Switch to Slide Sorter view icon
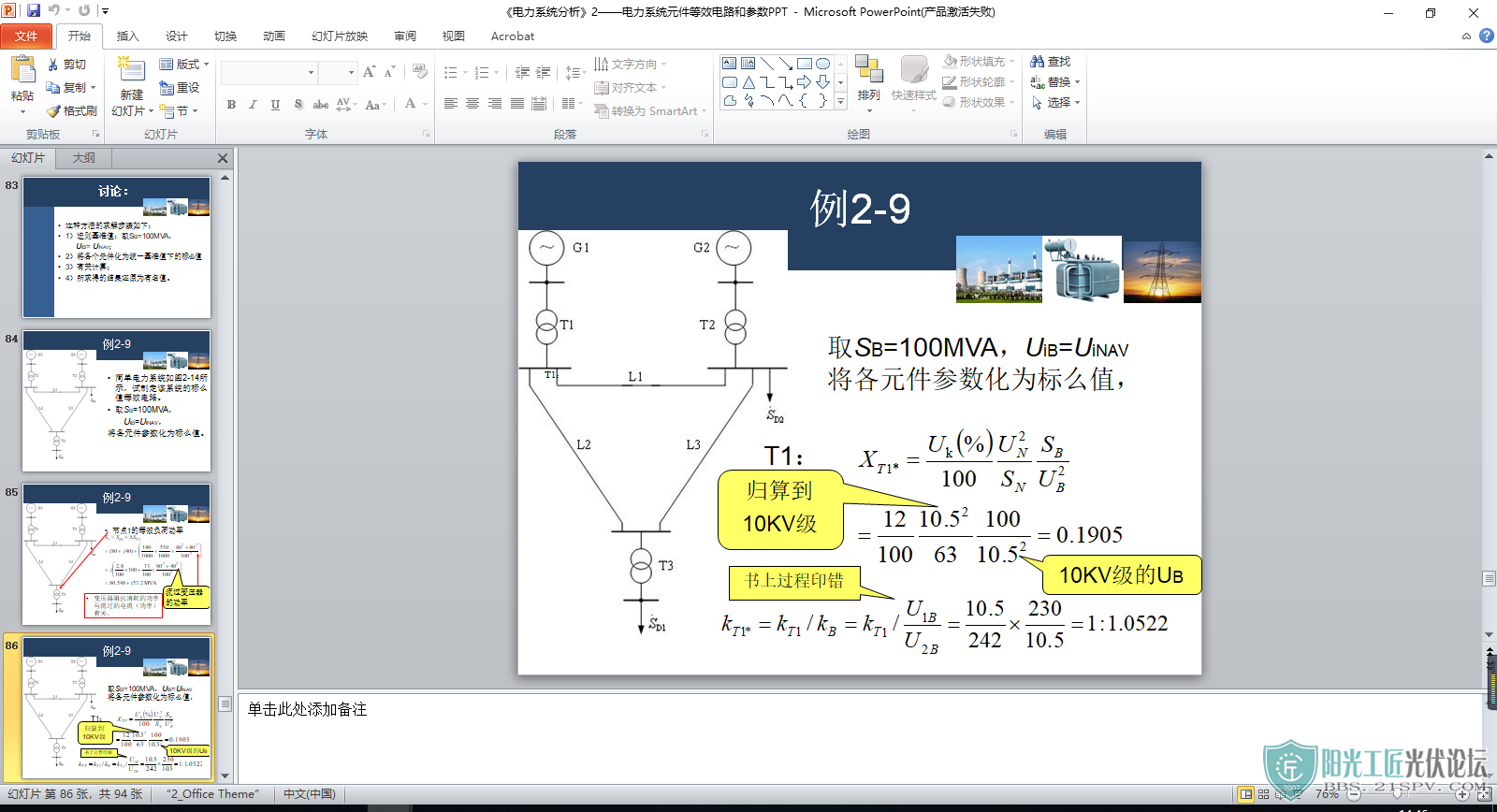Viewport: 1497px width, 812px height. [1264, 794]
